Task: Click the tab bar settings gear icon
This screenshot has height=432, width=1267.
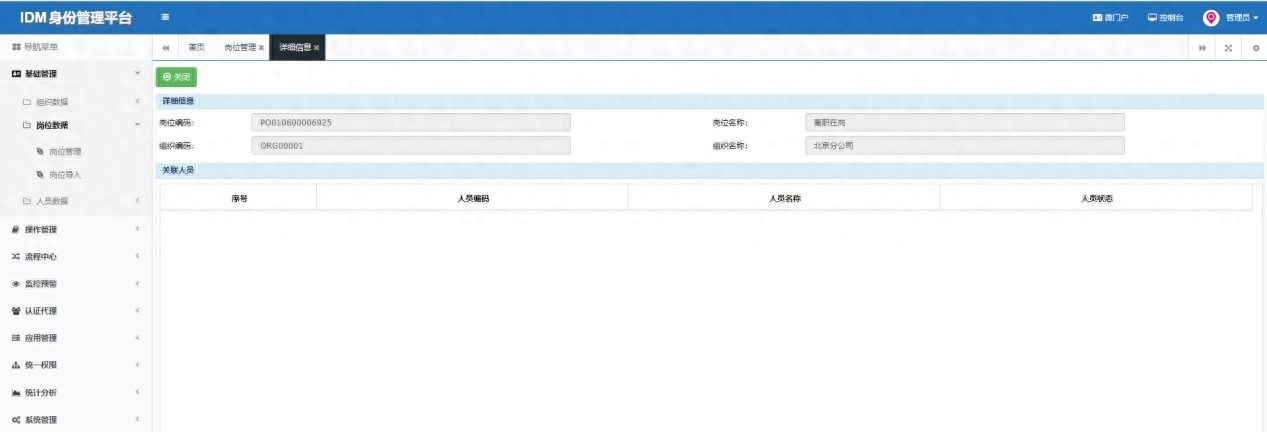Action: click(x=1255, y=48)
